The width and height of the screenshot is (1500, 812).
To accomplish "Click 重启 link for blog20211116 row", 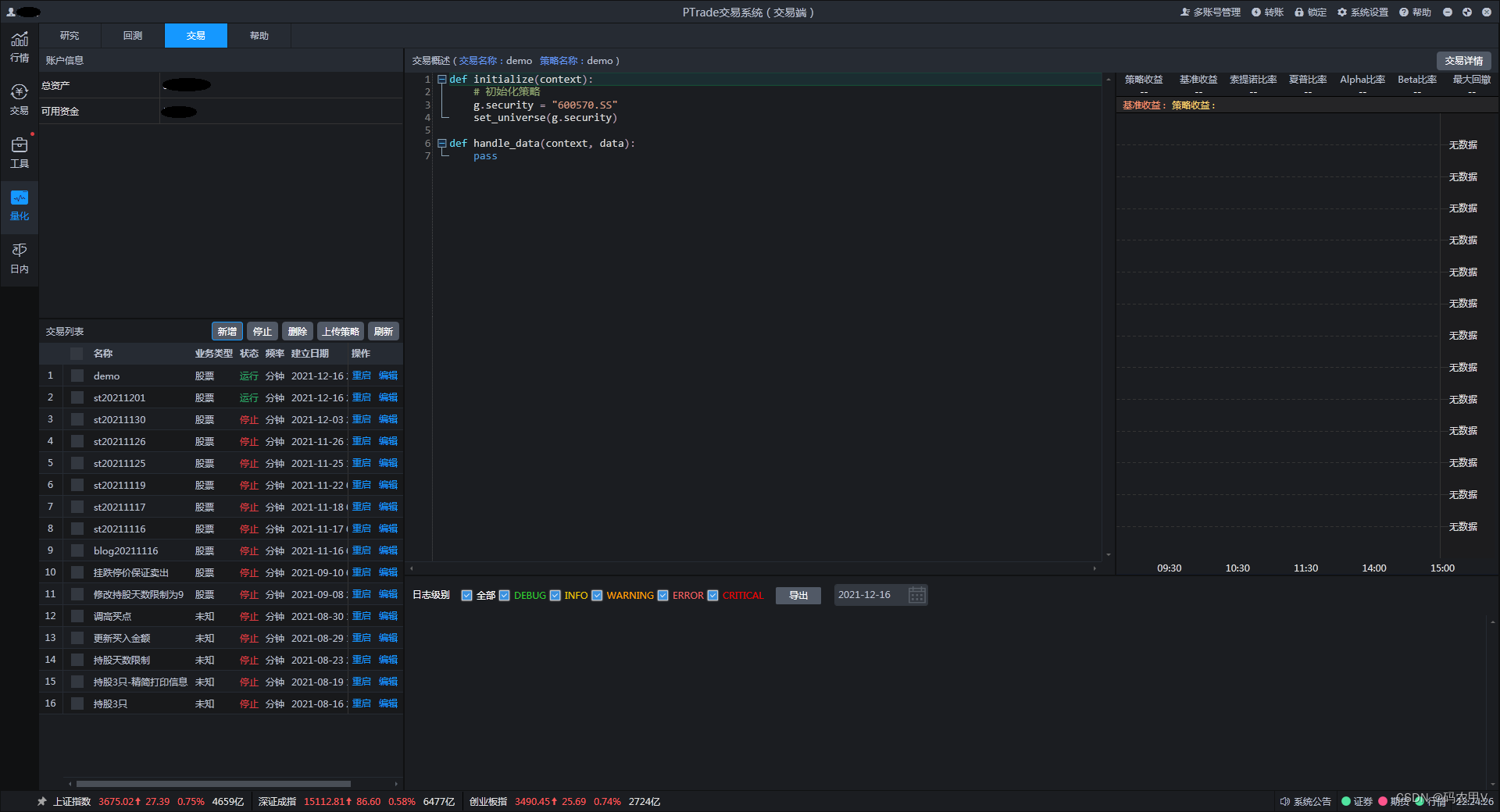I will [362, 550].
